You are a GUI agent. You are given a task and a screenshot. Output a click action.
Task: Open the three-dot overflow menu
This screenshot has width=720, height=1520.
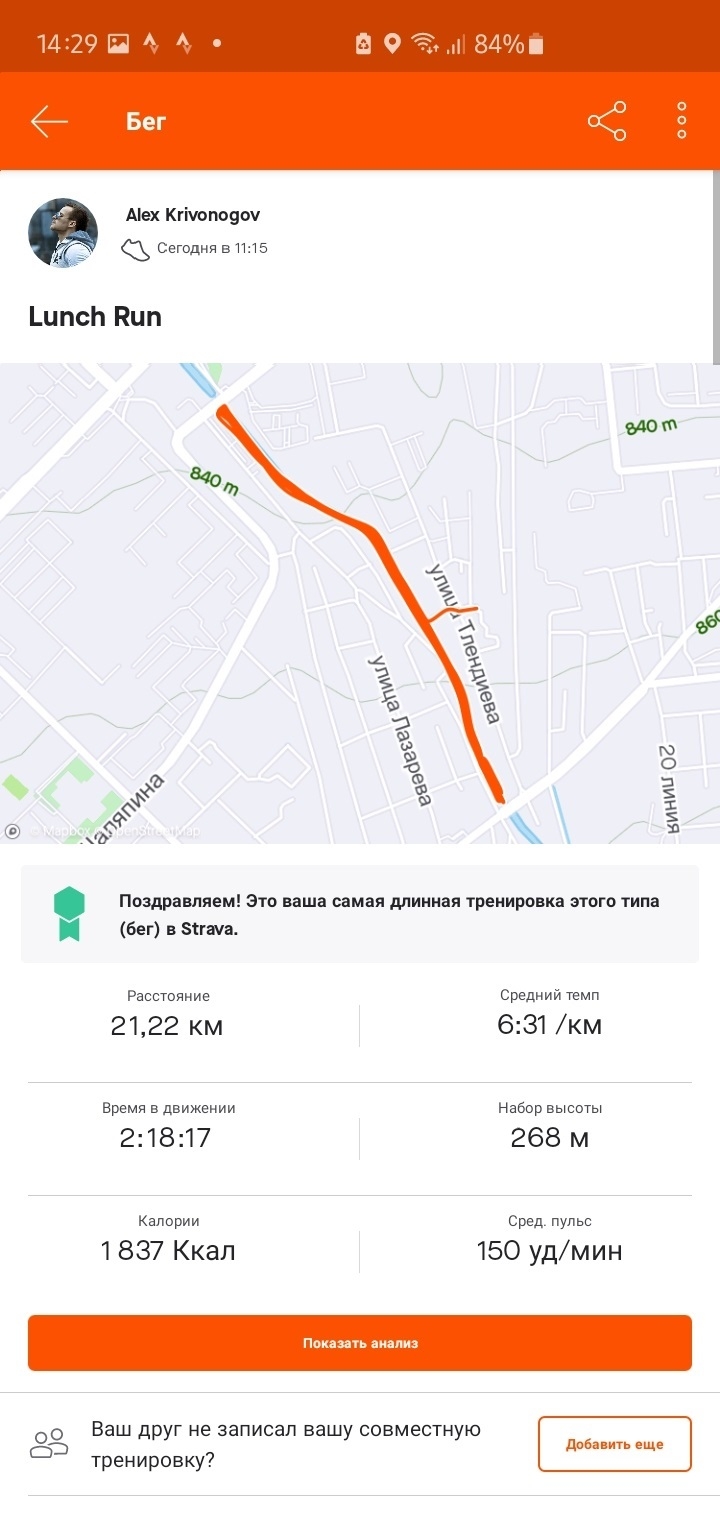682,122
